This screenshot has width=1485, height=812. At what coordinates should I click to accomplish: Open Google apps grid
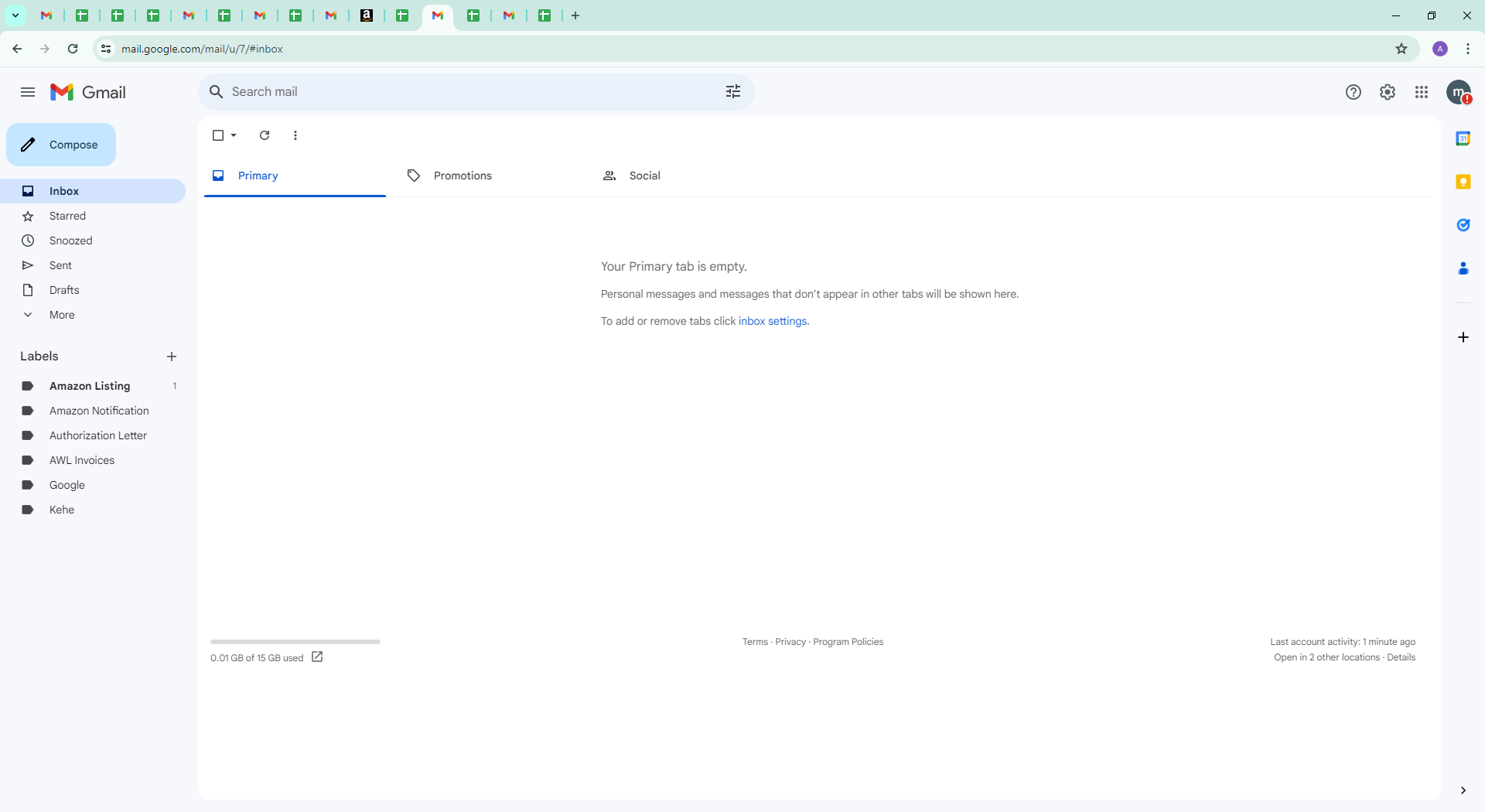point(1422,92)
